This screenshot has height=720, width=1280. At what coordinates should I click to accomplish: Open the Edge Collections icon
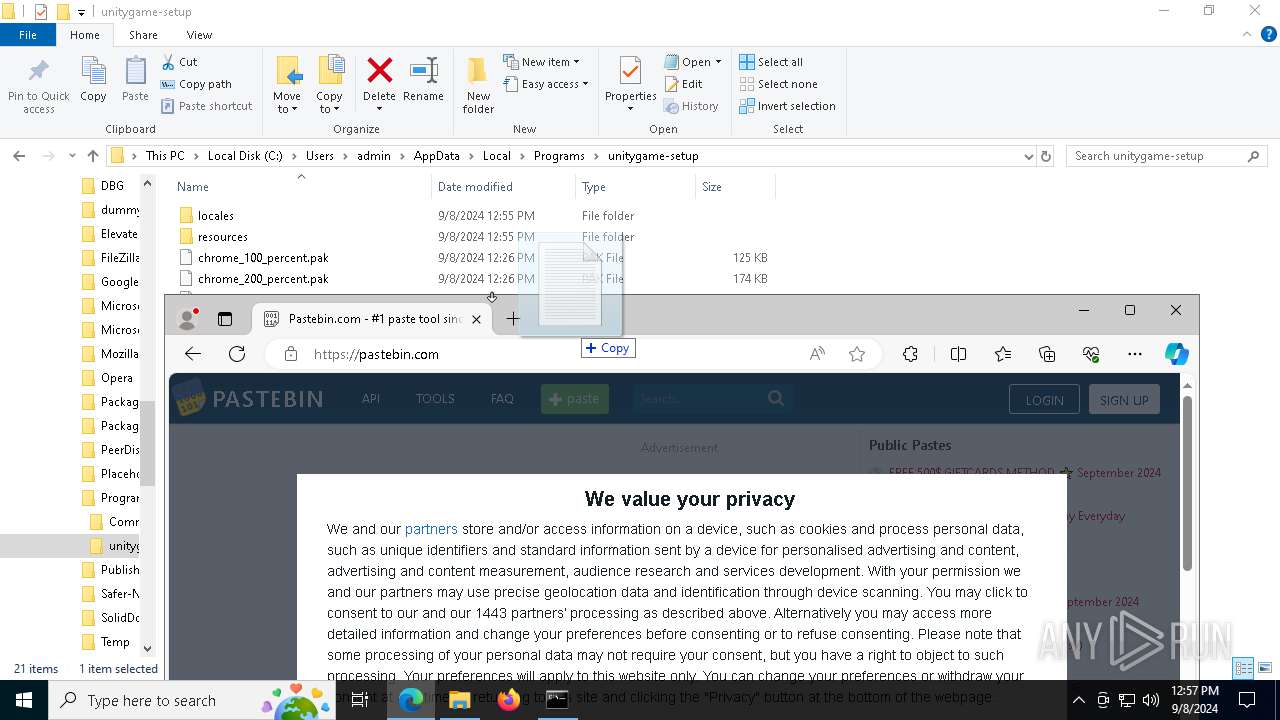pyautogui.click(x=1047, y=354)
